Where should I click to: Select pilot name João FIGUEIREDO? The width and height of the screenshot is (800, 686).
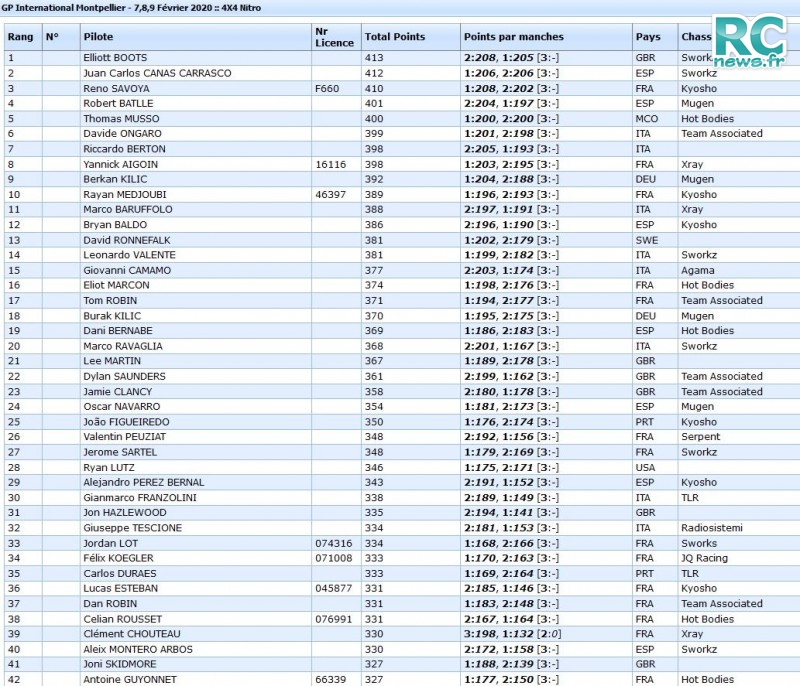click(x=127, y=422)
